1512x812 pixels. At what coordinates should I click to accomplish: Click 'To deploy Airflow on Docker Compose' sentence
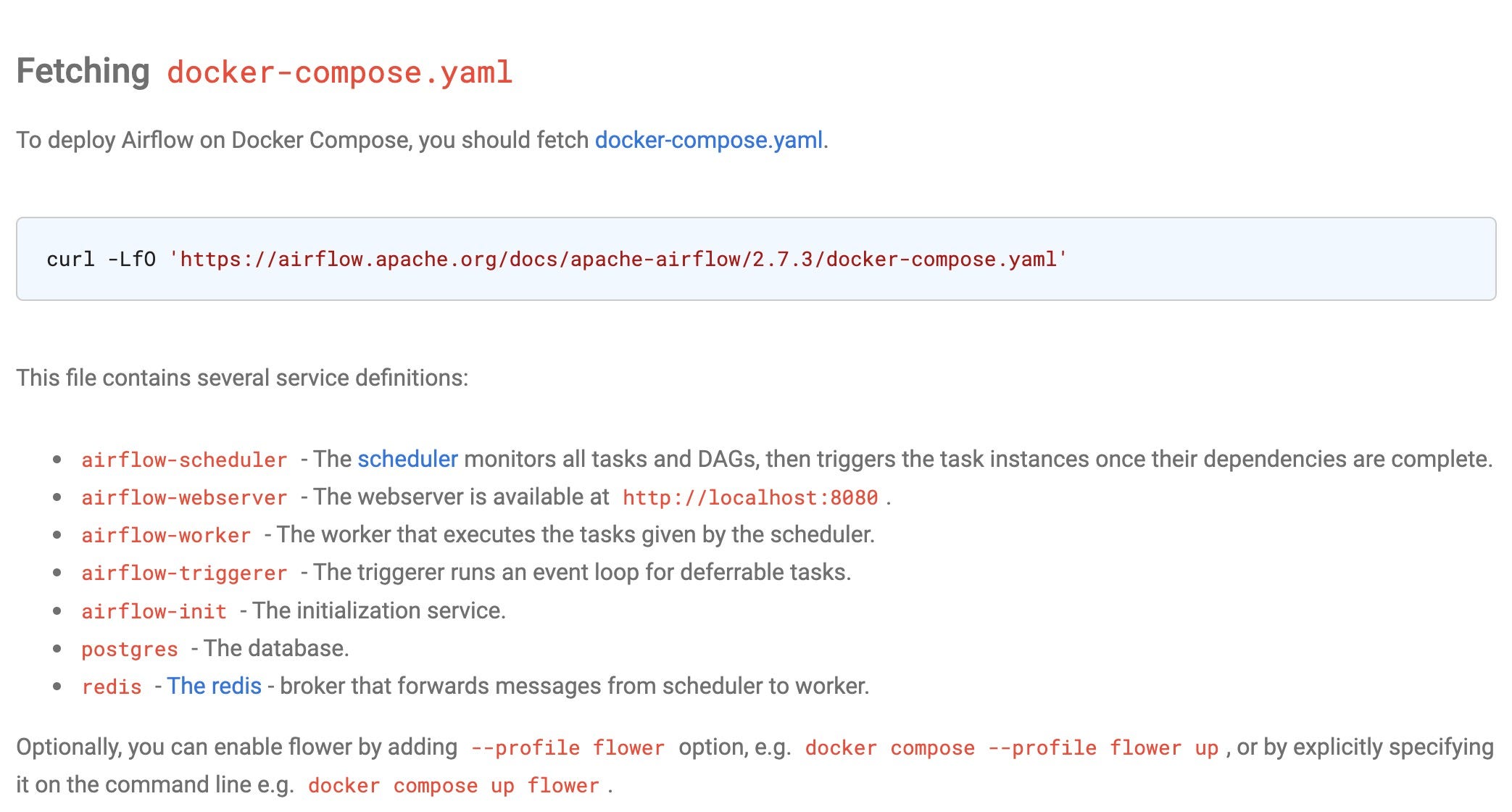303,140
